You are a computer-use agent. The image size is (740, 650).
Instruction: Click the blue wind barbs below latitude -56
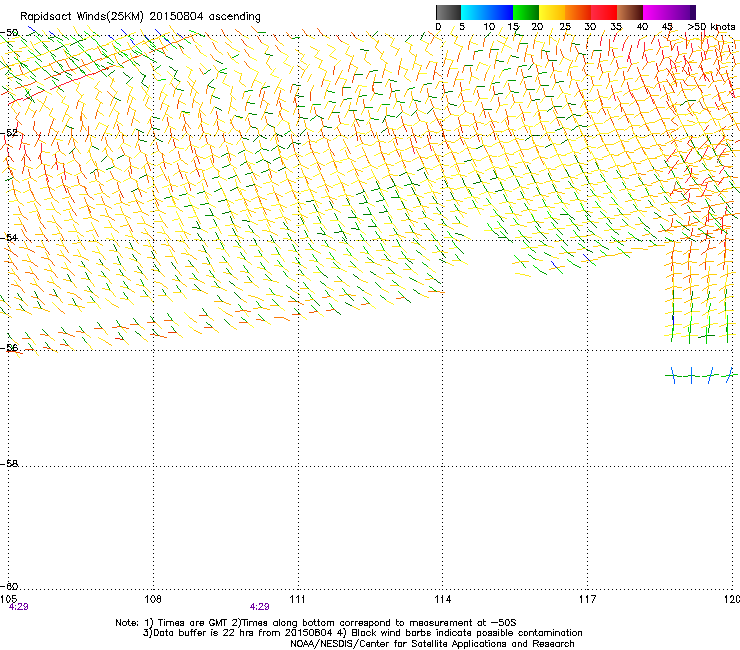pos(701,375)
